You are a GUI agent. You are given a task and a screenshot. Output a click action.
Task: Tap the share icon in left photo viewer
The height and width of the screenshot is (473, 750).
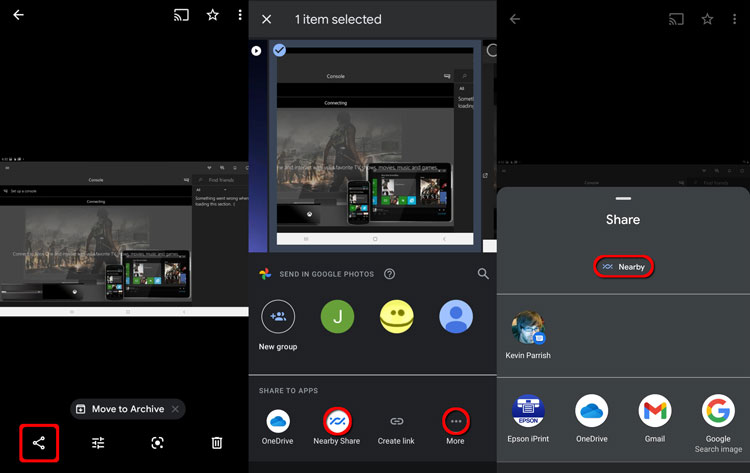pos(39,443)
